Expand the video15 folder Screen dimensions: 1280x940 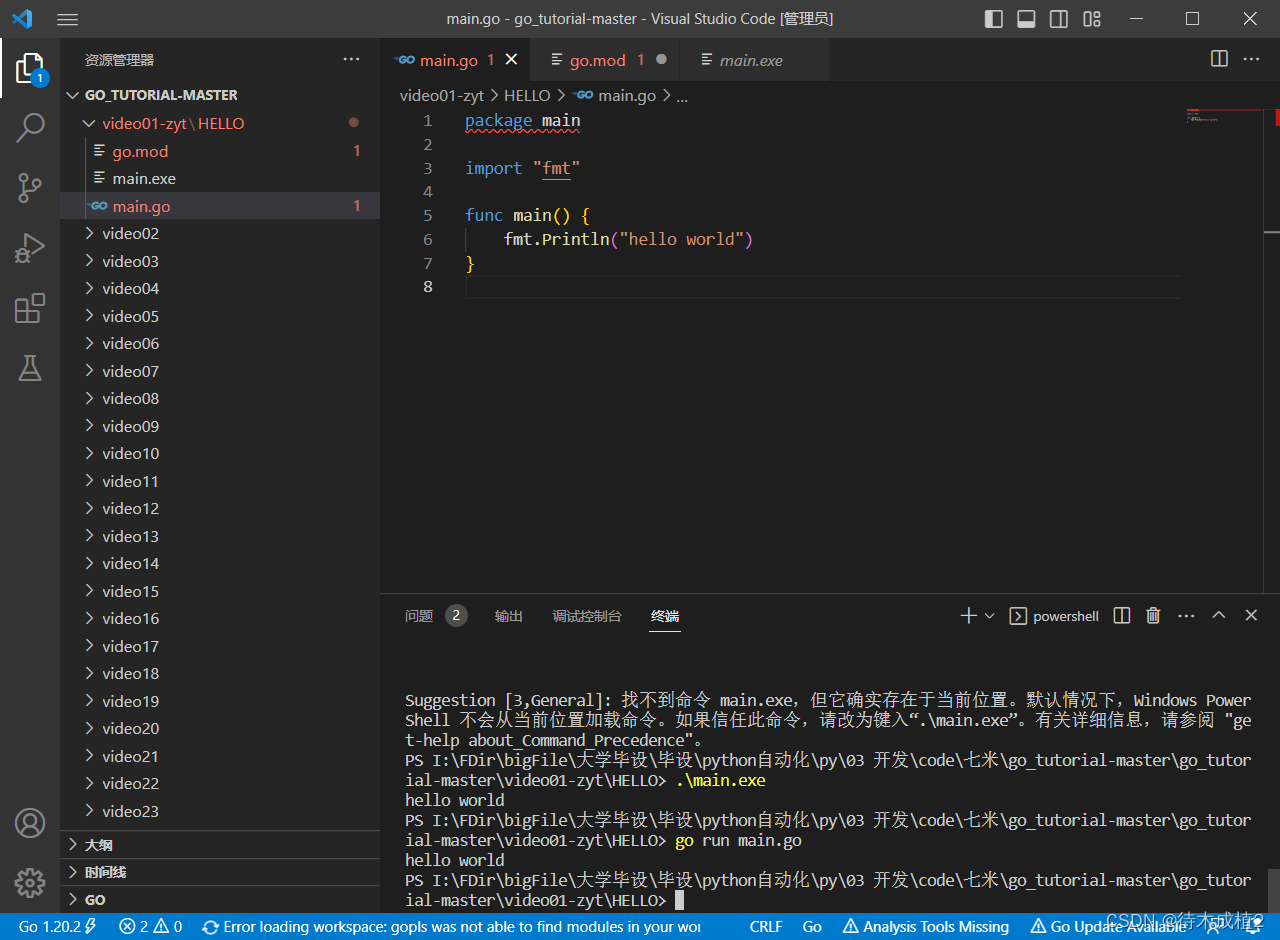(220, 591)
